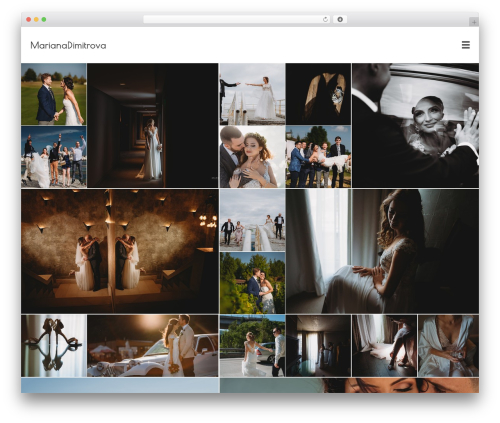View wedding party walking on pier photo
500x423 pixels.
[252, 220]
